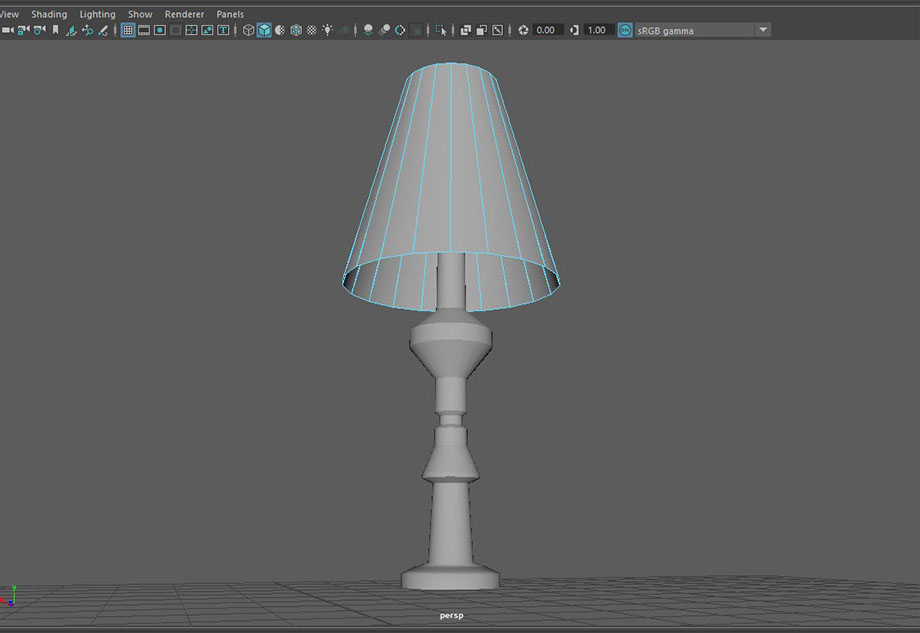Screen dimensions: 920x633
Task: Click the Exposure icon beside 0.00
Action: [x=523, y=30]
